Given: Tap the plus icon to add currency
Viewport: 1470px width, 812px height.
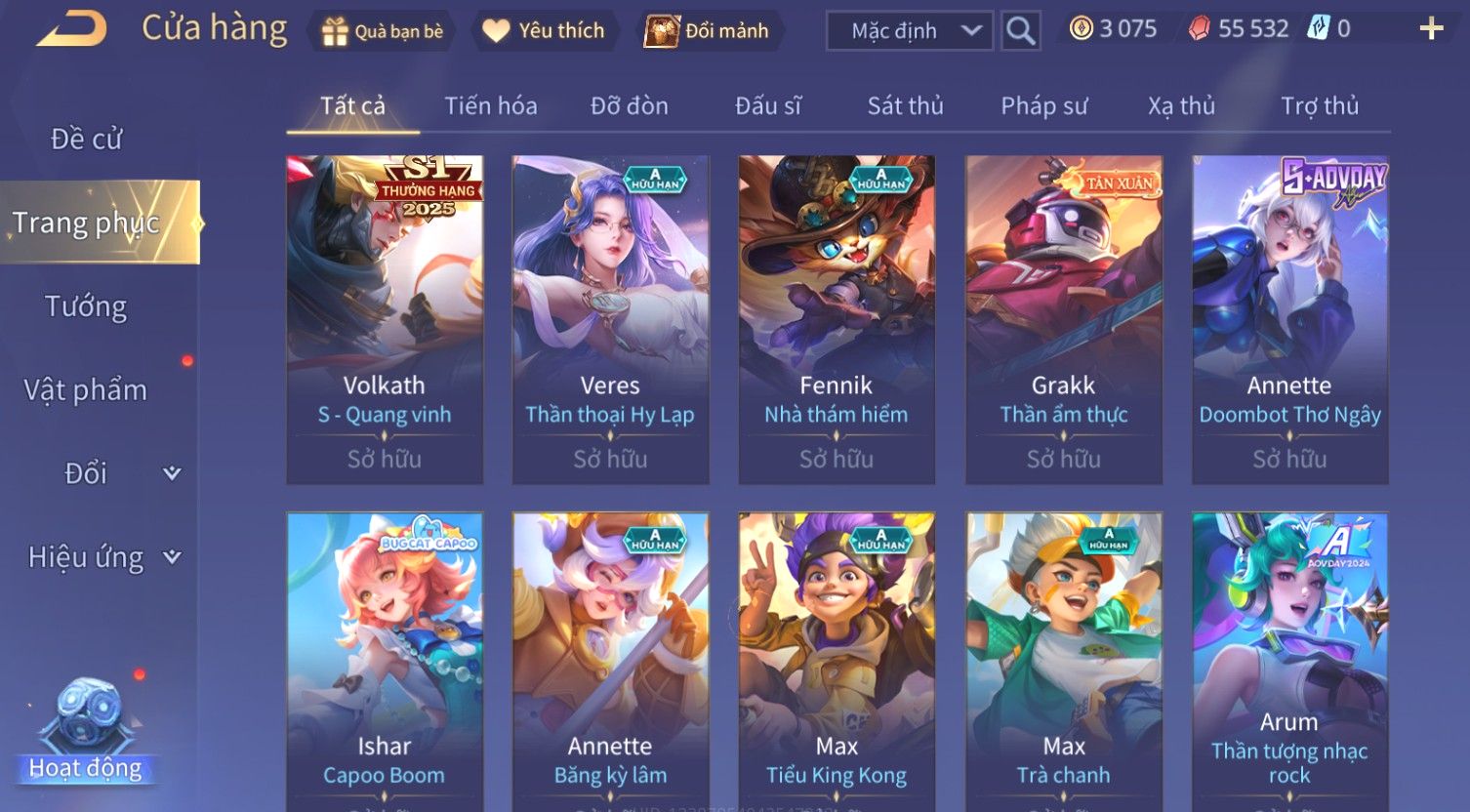Looking at the screenshot, I should click(1431, 29).
